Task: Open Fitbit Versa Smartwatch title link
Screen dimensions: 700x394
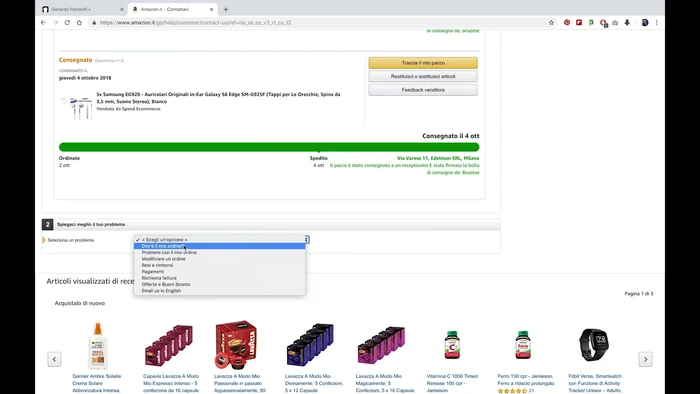Action: pyautogui.click(x=595, y=383)
